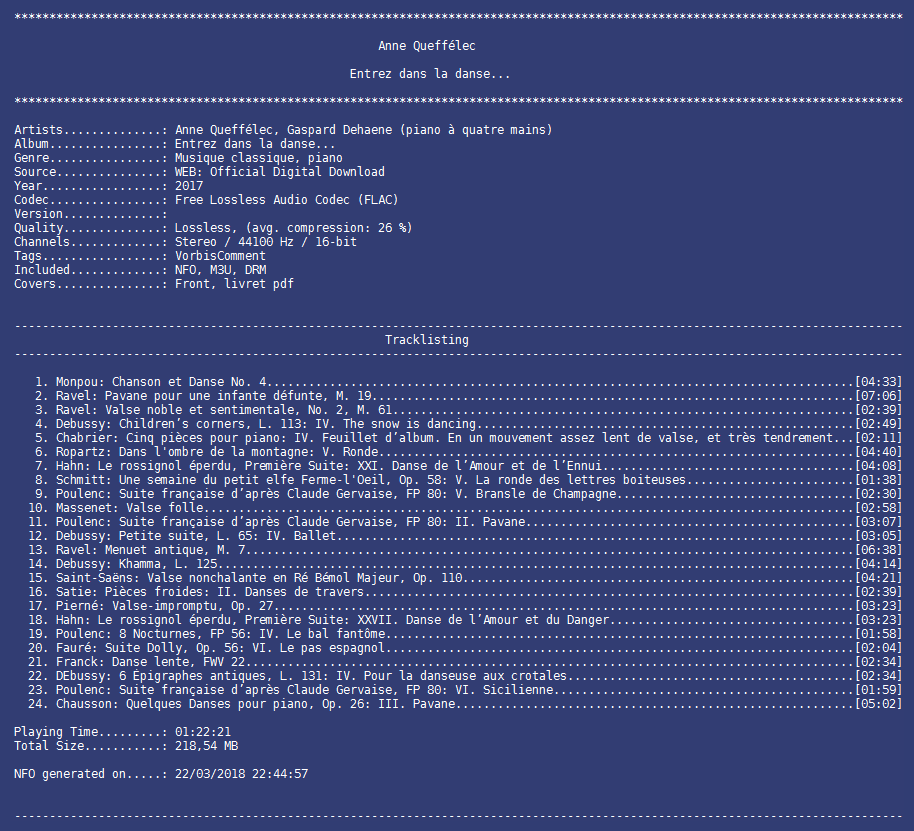914x831 pixels.
Task: Select track 9 Poulenc Bransle de Champagne
Action: pyautogui.click(x=468, y=494)
